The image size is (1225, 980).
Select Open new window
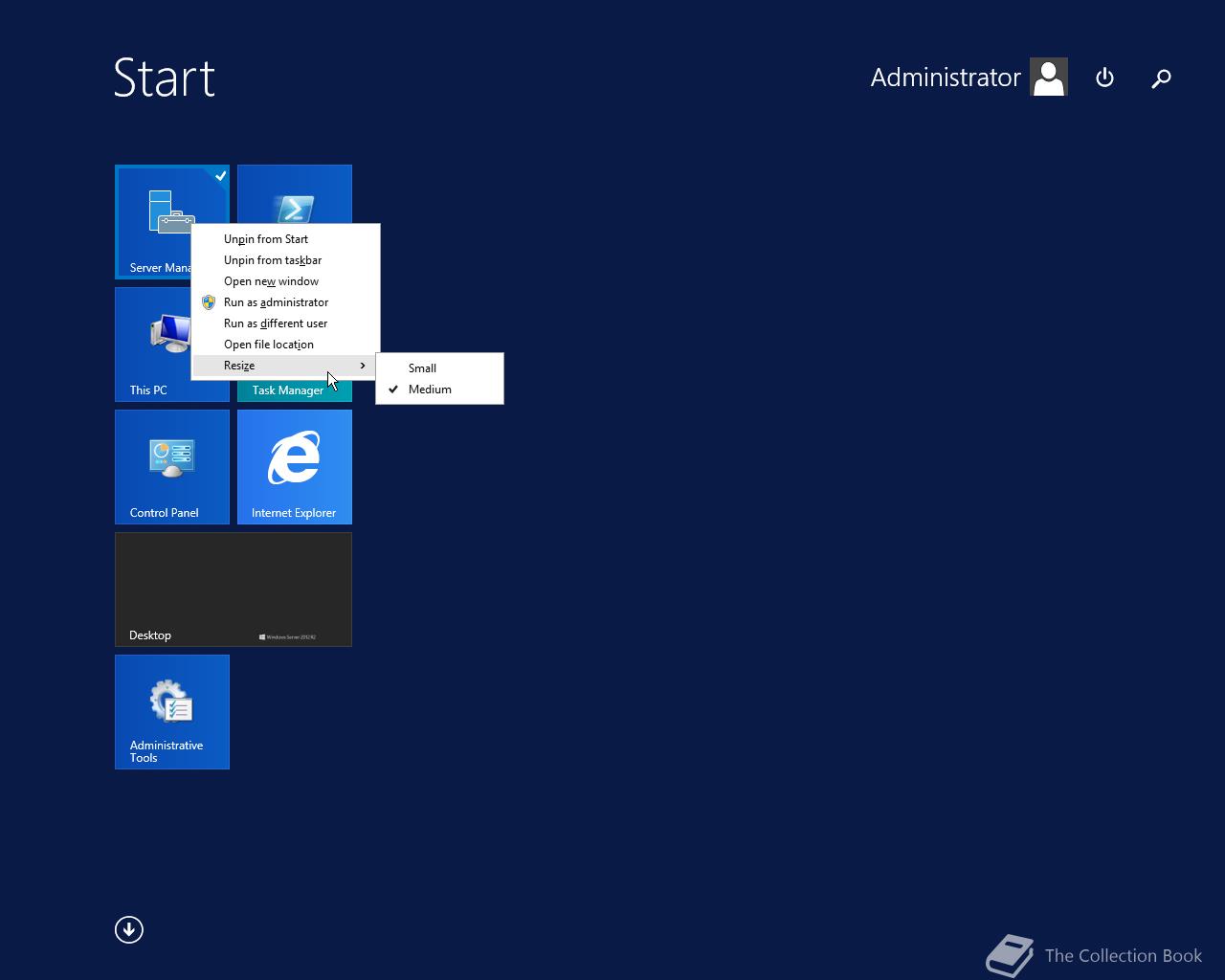[285, 281]
